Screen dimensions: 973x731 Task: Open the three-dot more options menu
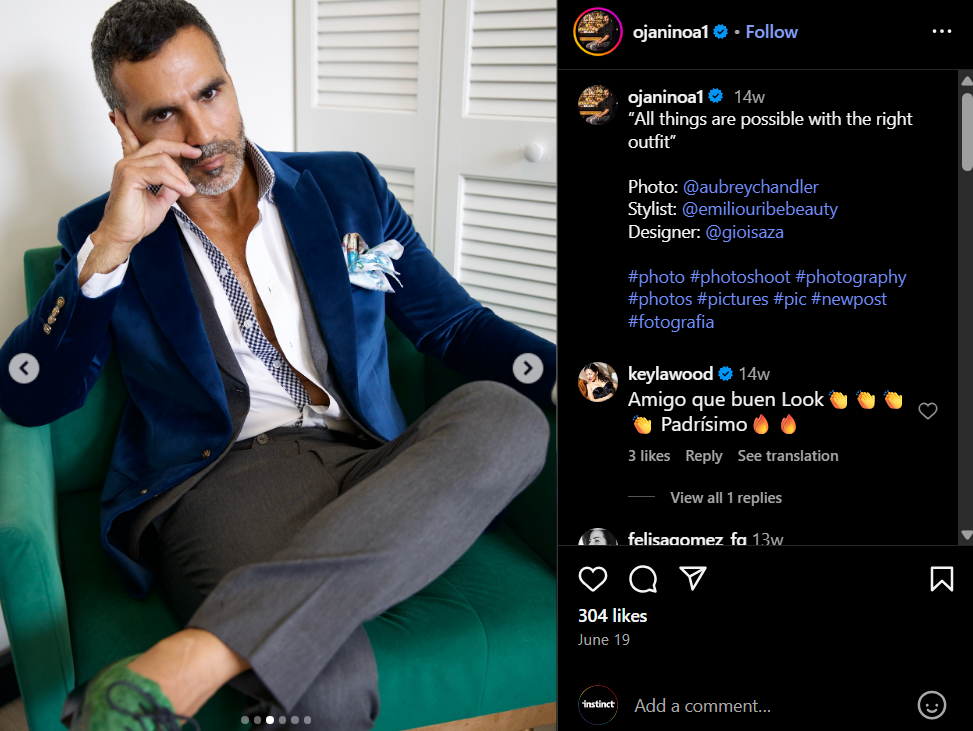tap(941, 32)
